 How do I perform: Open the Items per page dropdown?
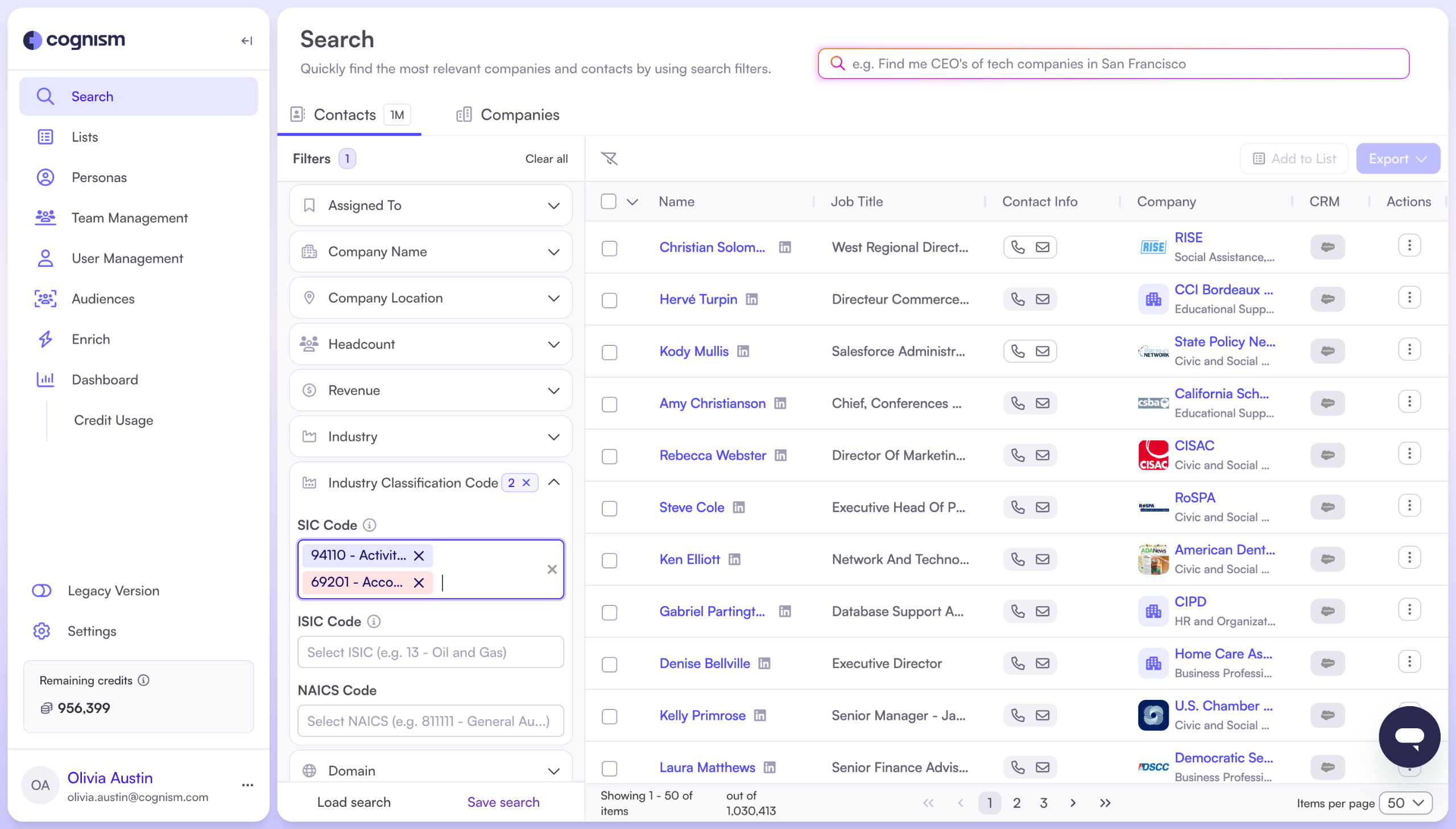[1405, 803]
